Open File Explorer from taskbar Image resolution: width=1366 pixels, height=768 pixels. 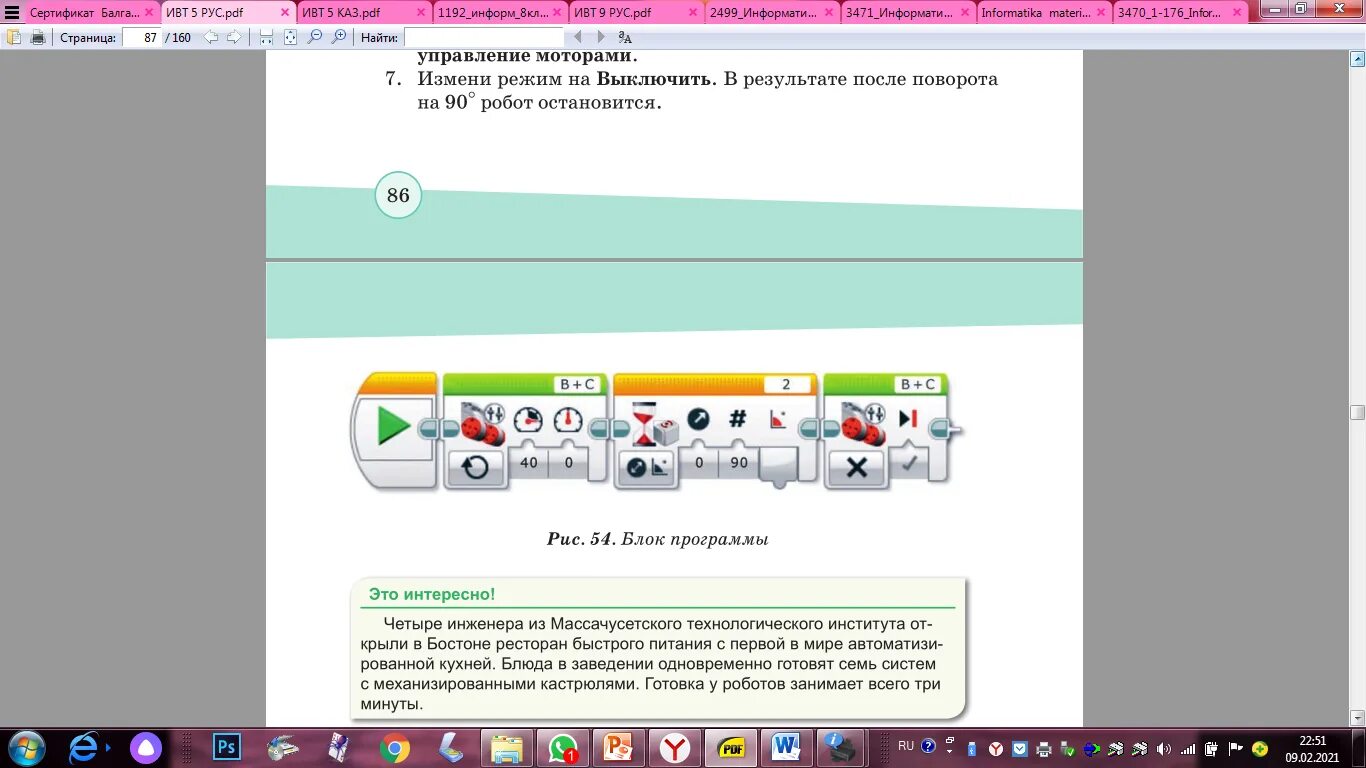coord(507,748)
